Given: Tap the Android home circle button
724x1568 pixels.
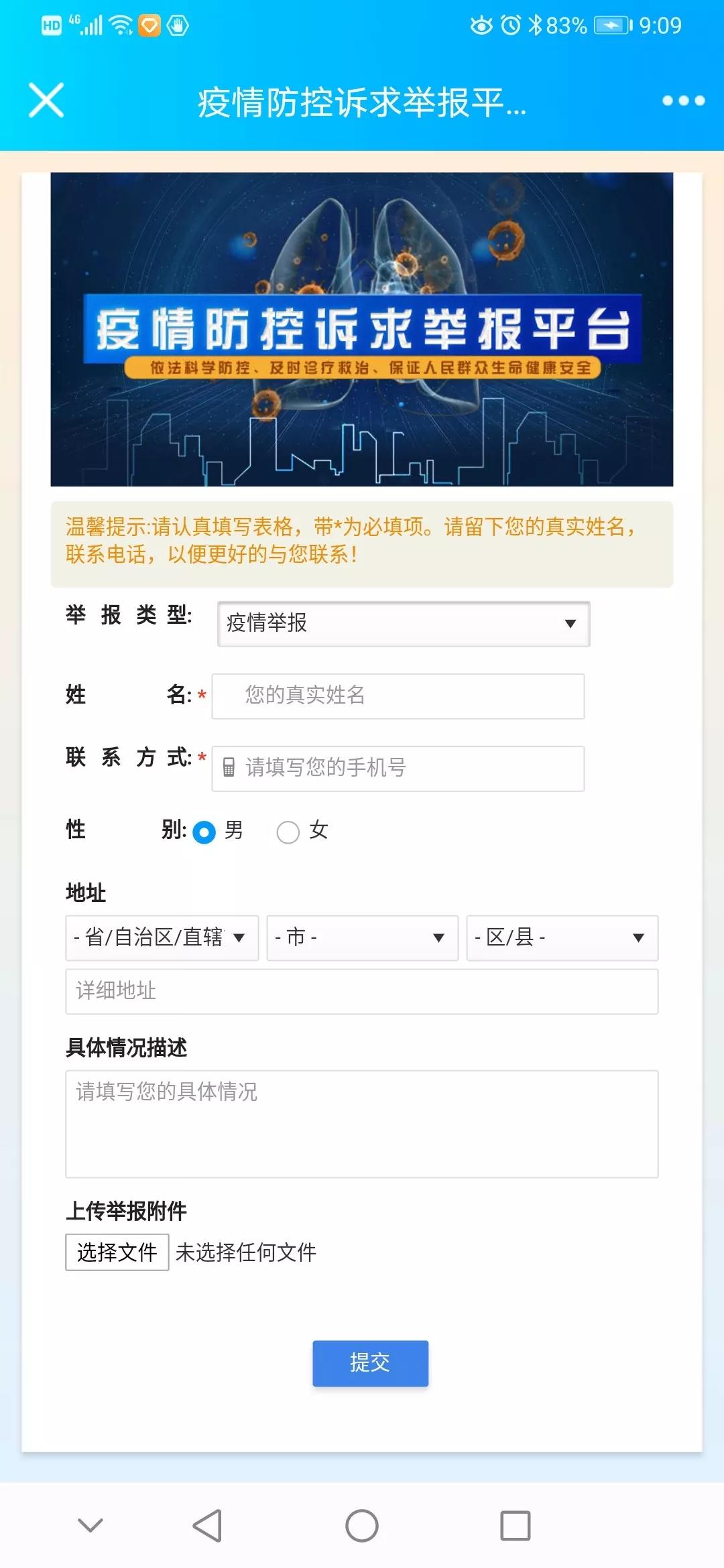Looking at the screenshot, I should [x=362, y=1526].
